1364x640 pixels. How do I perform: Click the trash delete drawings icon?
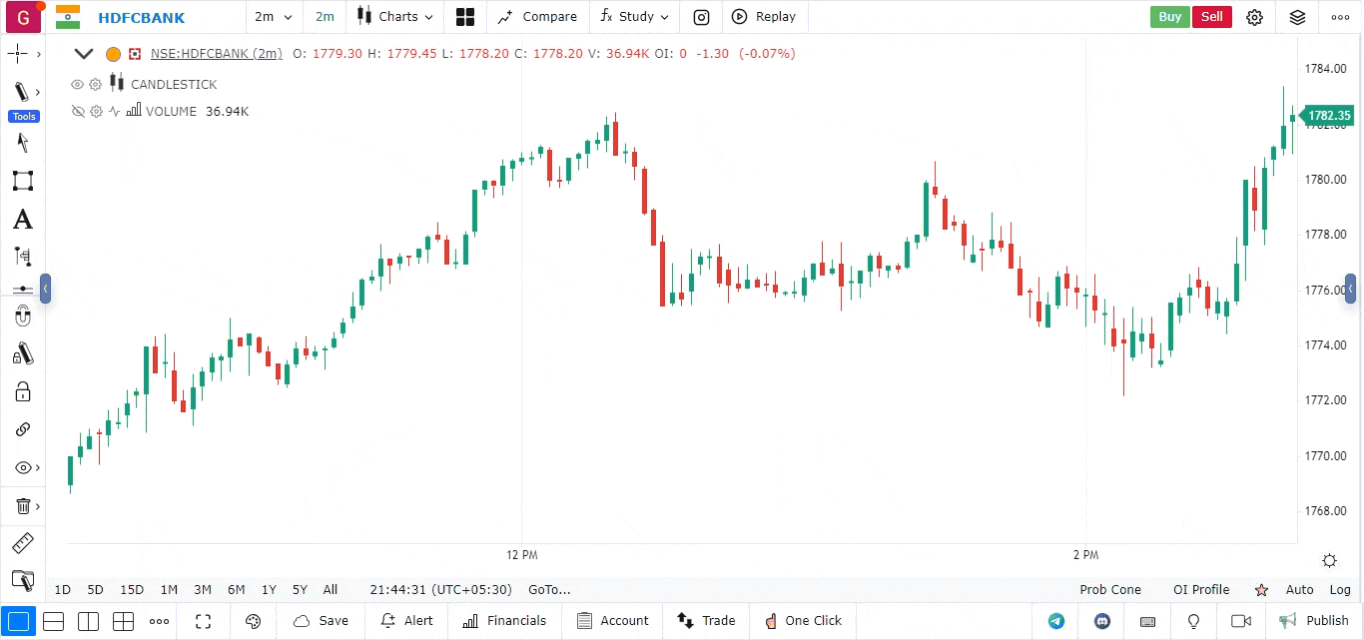(22, 506)
